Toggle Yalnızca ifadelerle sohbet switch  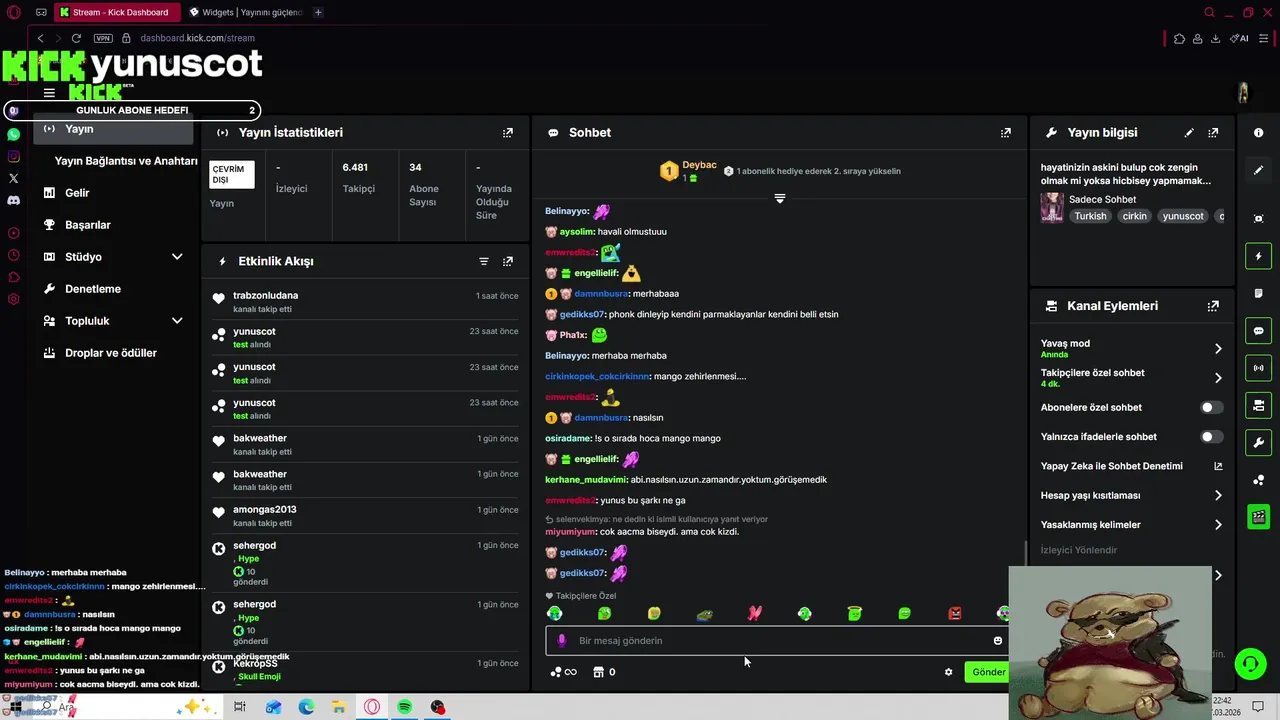click(x=1211, y=437)
